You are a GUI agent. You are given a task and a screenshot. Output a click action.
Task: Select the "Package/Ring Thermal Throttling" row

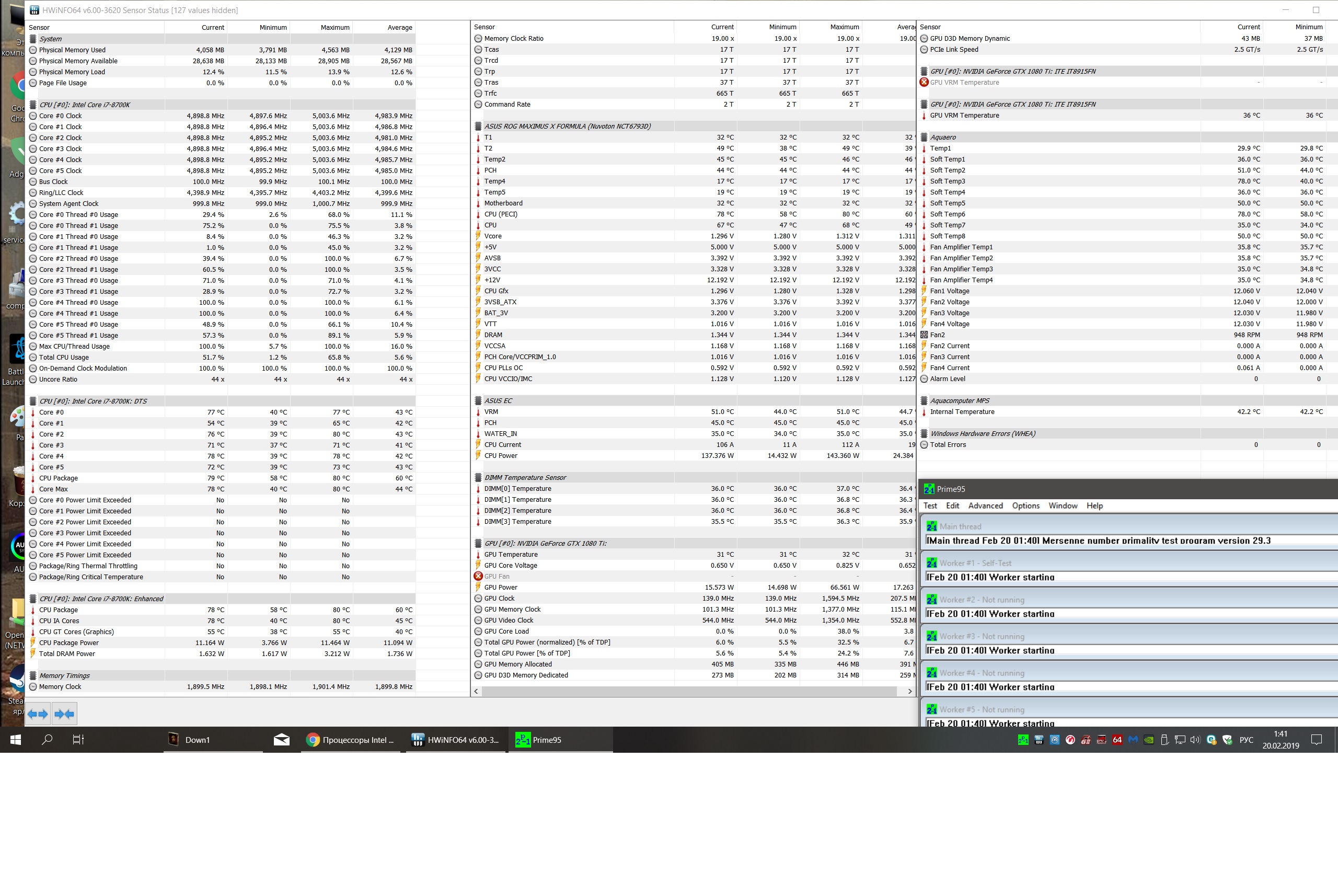coord(221,566)
